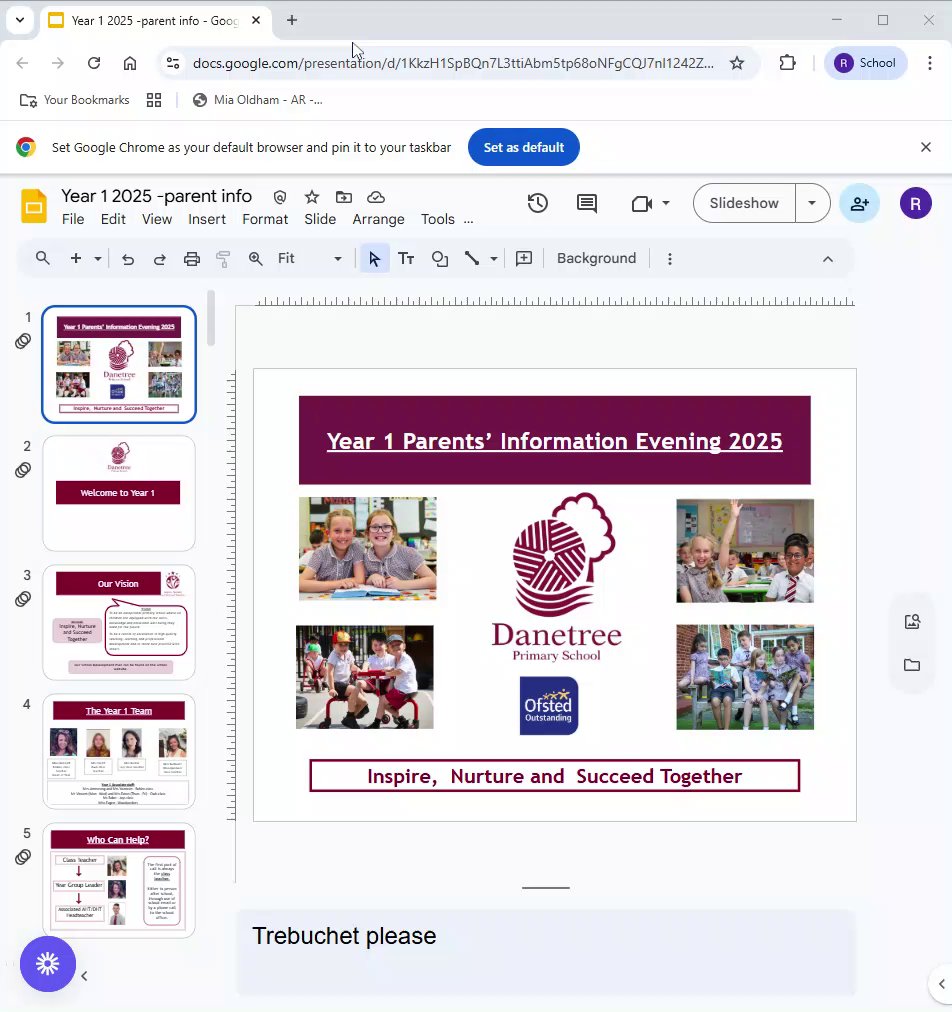The width and height of the screenshot is (952, 1012).
Task: Select slide 5 Who Can Help thumbnail
Action: (119, 880)
